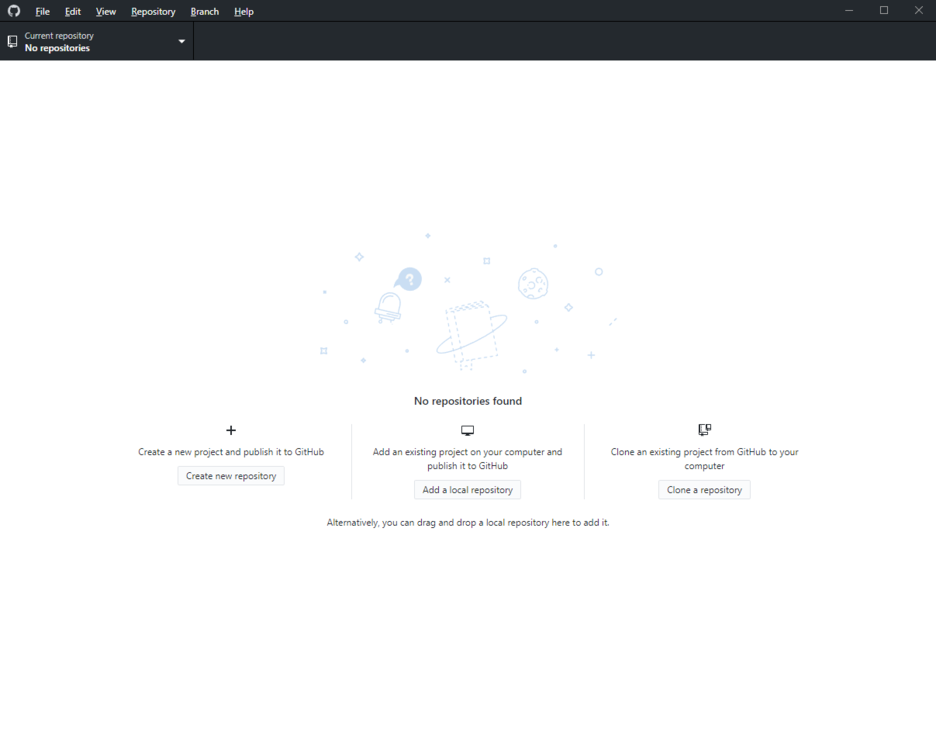Click the bell illustration in the empty state artwork
The image size is (936, 742).
tap(388, 305)
